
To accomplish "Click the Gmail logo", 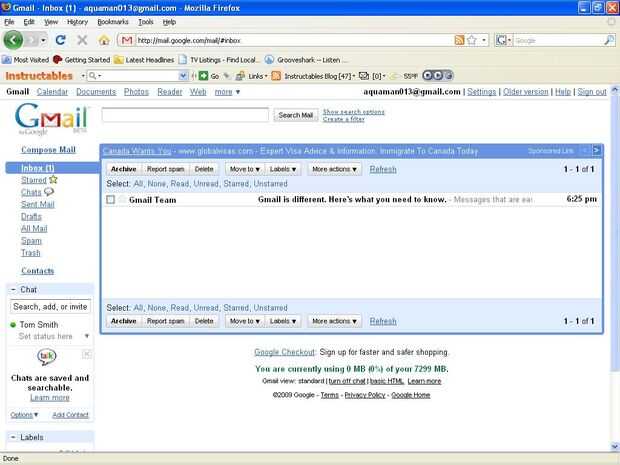I will tap(51, 119).
